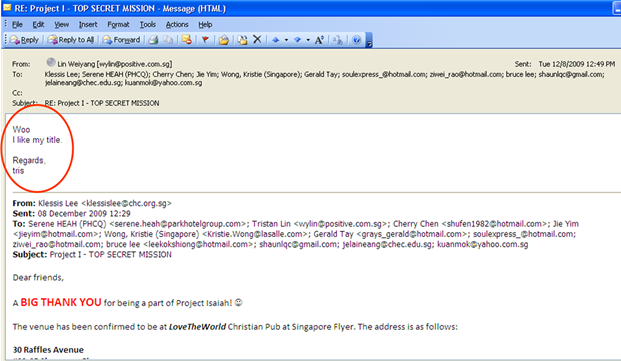Click recipient Klessis Lee in To field
This screenshot has width=621, height=361.
click(x=61, y=74)
